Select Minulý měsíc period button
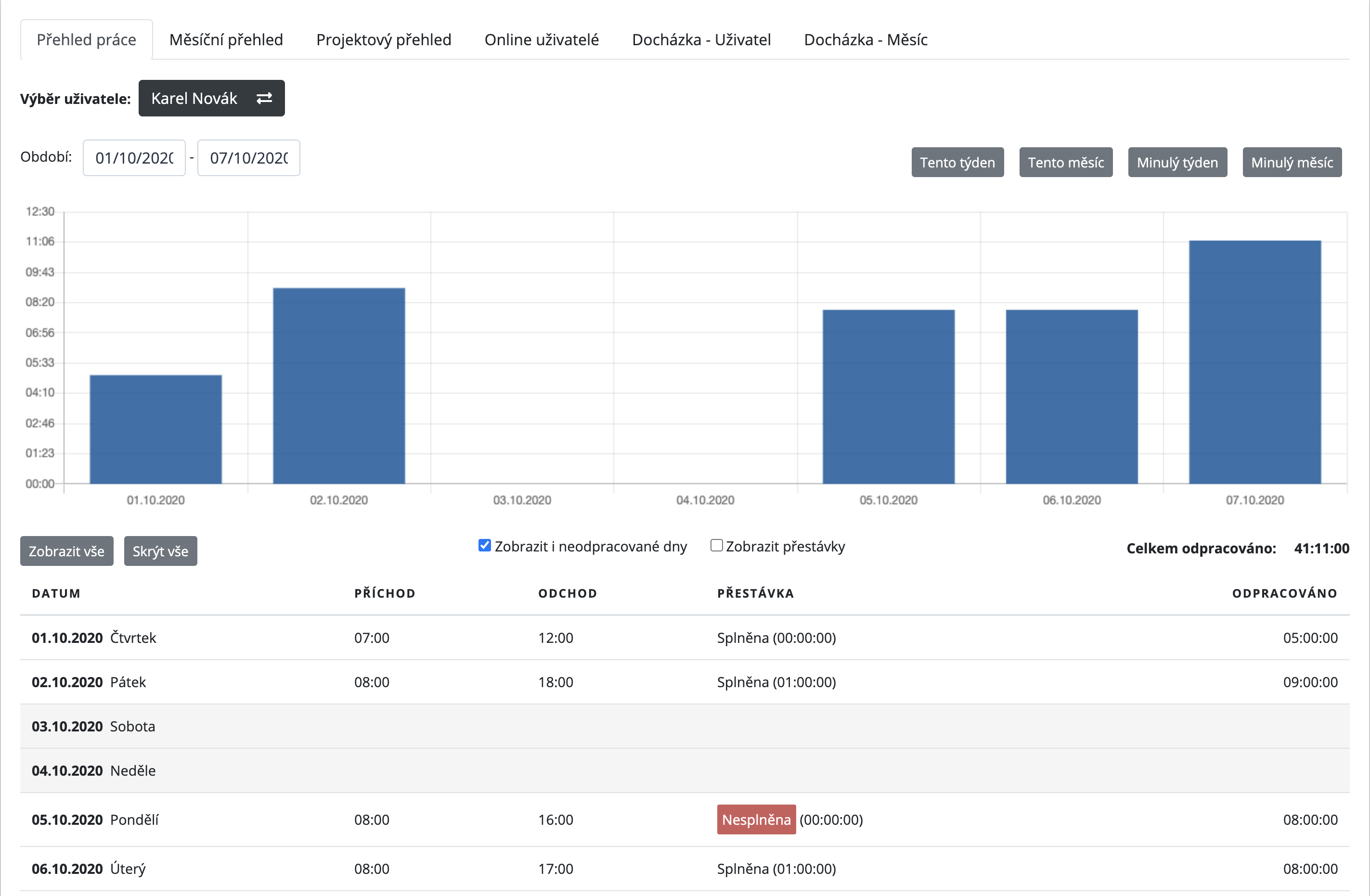1370x896 pixels. tap(1292, 163)
